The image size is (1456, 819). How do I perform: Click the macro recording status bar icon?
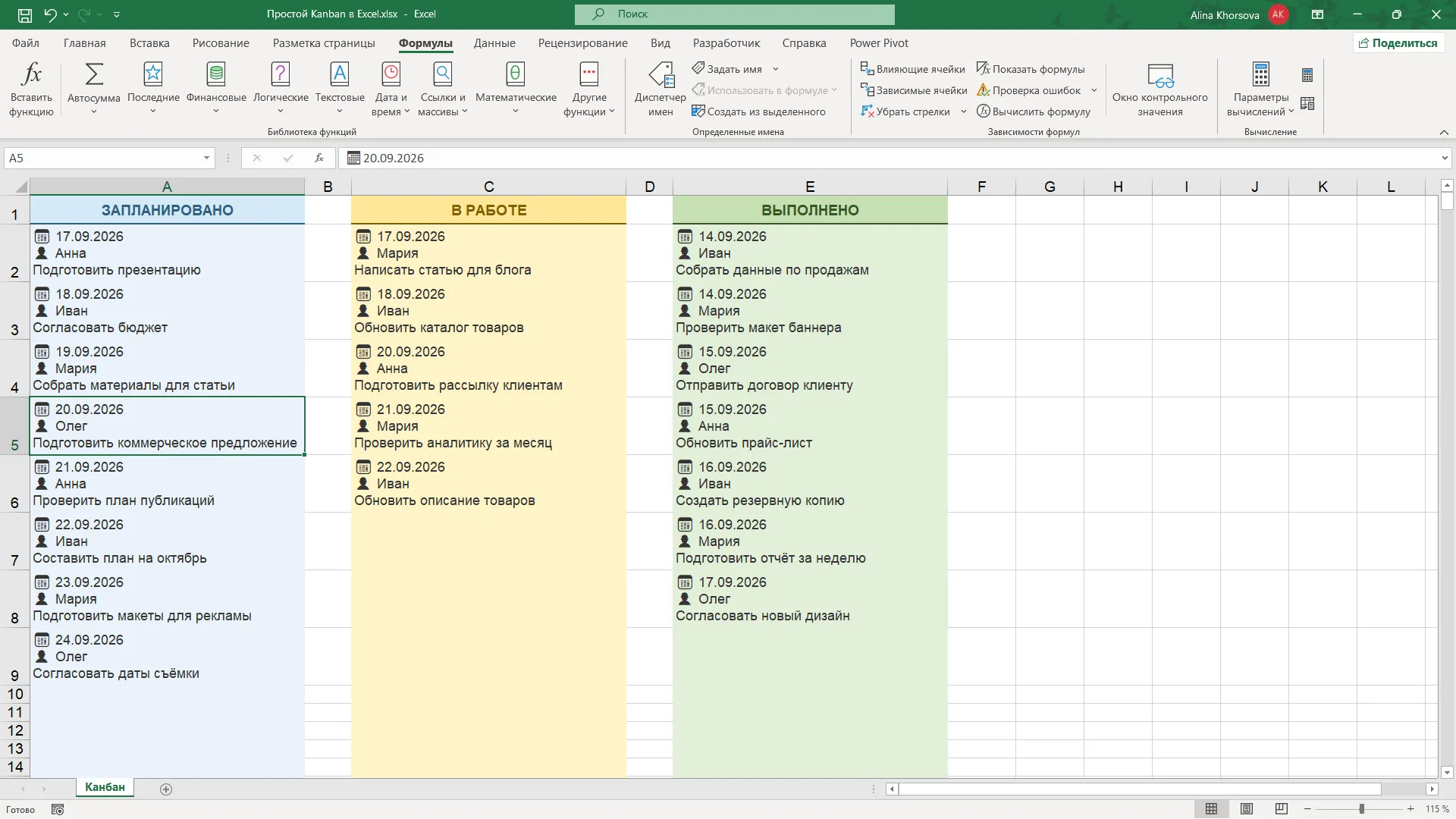pyautogui.click(x=58, y=810)
